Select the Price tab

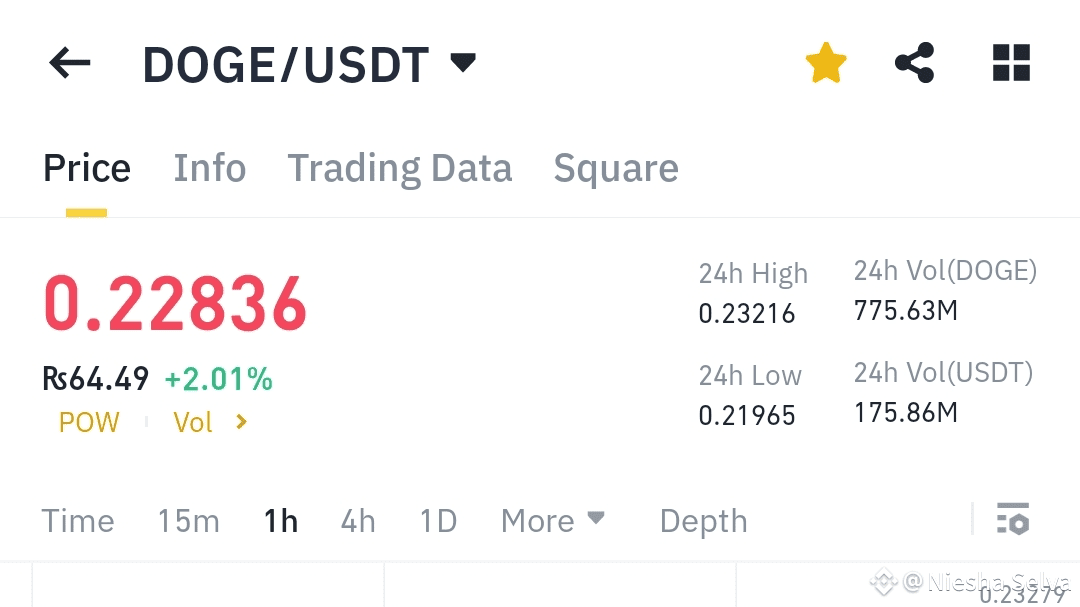click(x=87, y=168)
